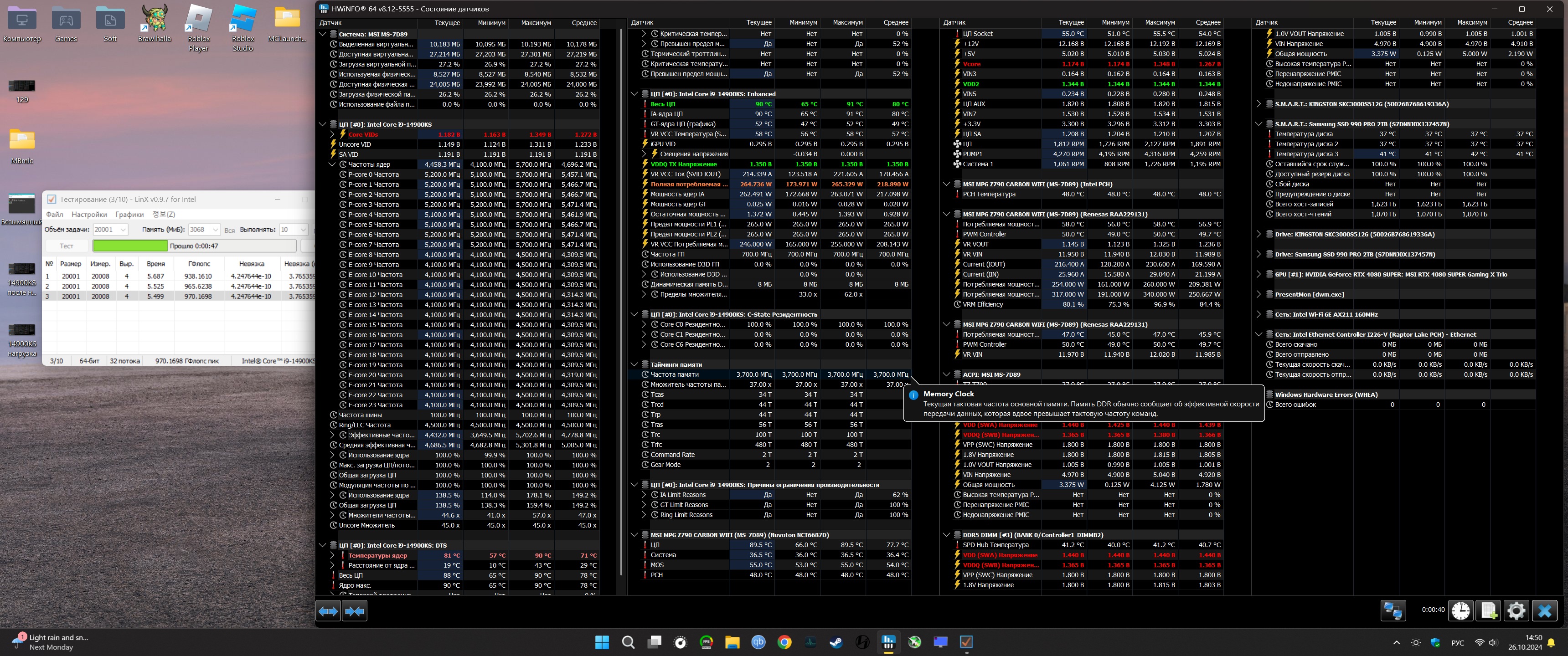The image size is (1568, 656).
Task: Reset sensor clock timer icon
Action: tap(1460, 610)
